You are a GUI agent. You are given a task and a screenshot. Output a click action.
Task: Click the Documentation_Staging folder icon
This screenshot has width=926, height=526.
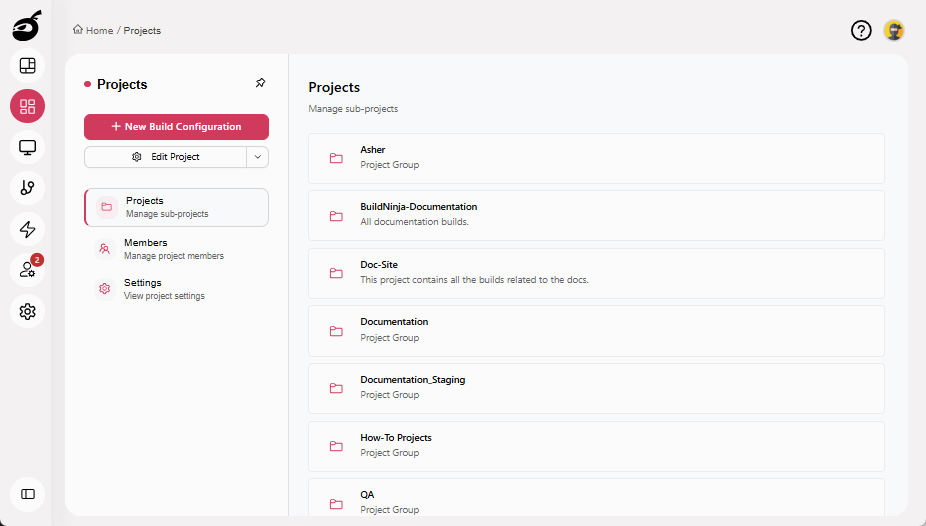click(336, 388)
